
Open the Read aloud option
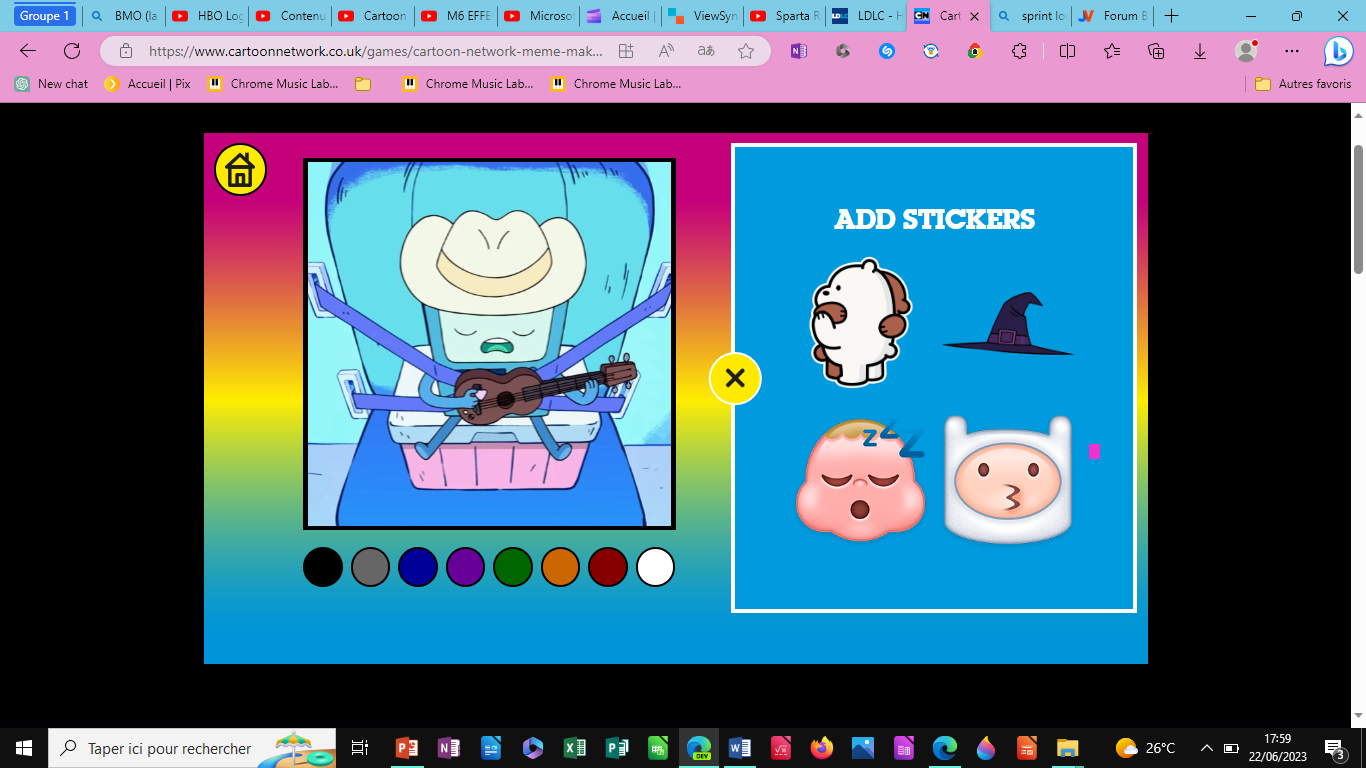666,51
